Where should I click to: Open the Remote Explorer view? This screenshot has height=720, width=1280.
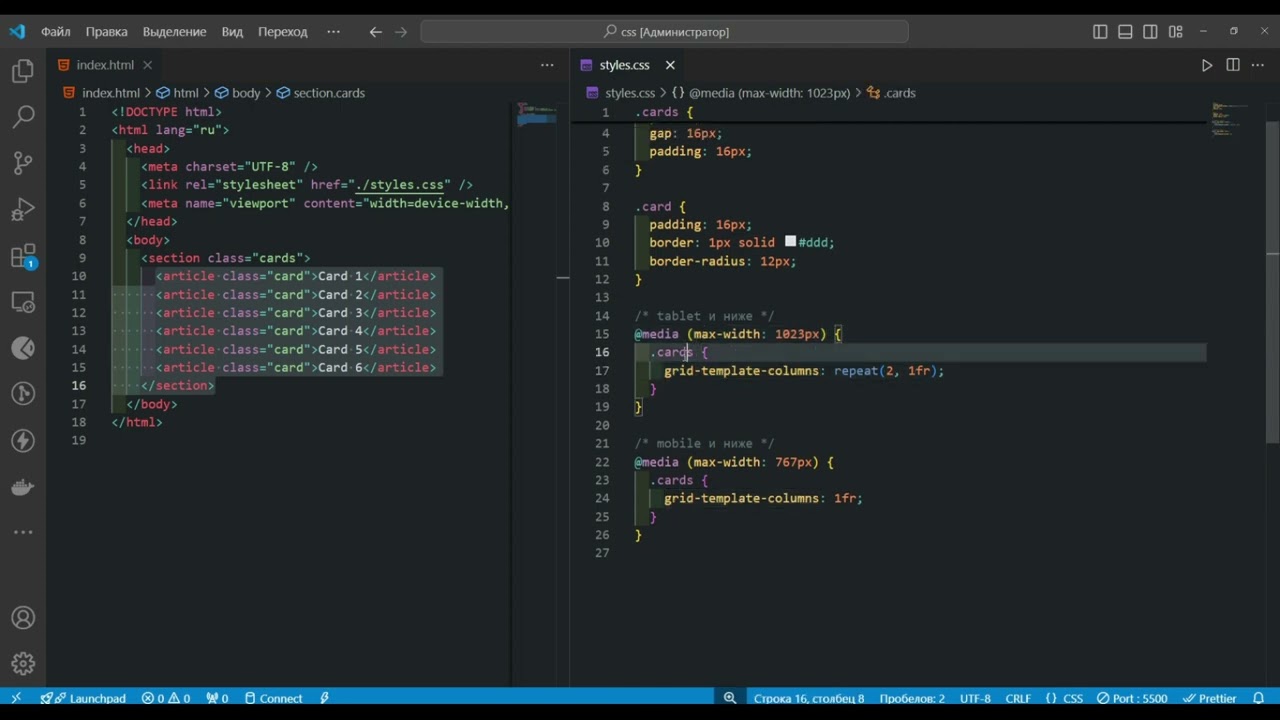click(x=23, y=302)
